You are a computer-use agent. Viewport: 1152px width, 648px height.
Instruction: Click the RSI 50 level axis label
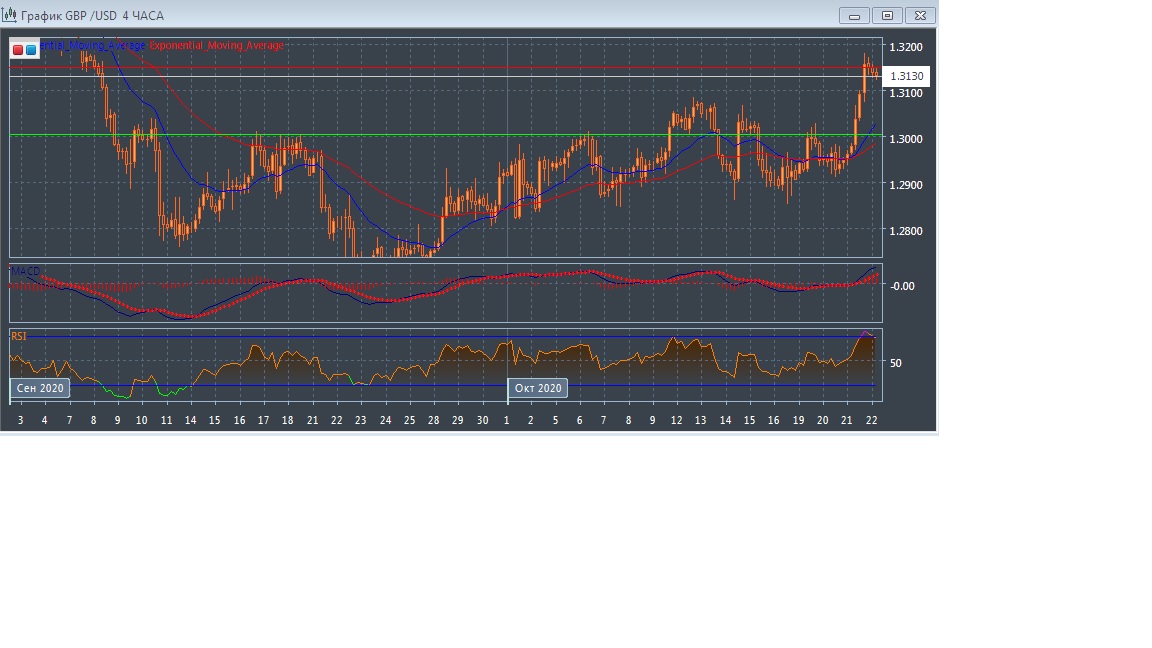(x=896, y=363)
